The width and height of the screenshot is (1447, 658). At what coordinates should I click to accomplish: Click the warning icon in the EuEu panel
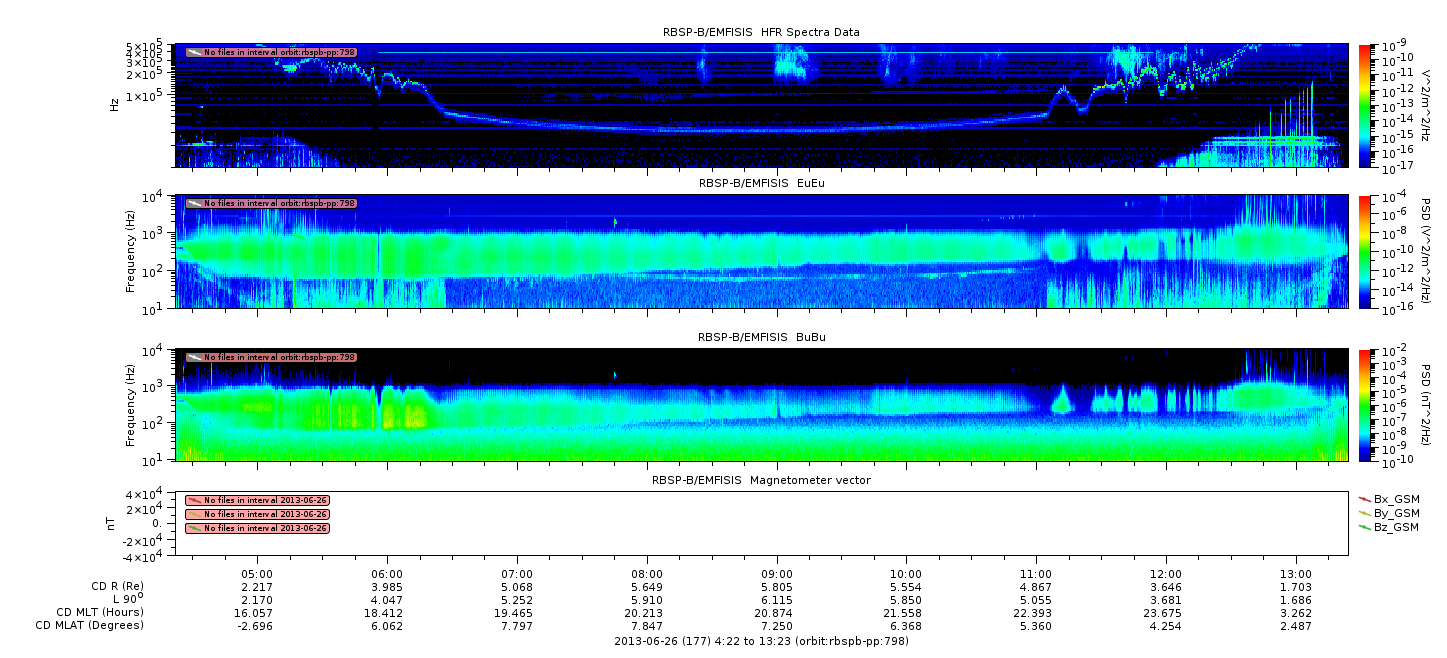pyautogui.click(x=194, y=203)
